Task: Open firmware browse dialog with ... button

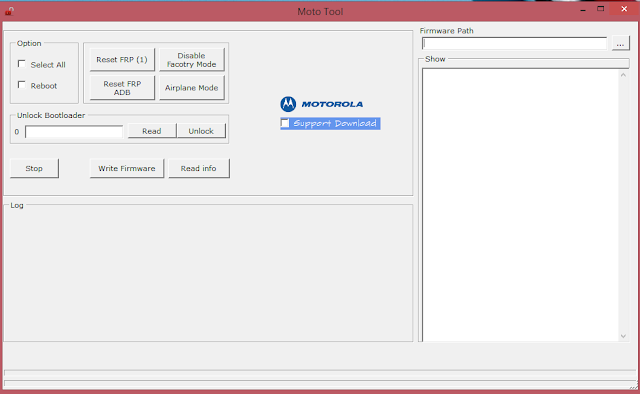Action: click(x=620, y=43)
